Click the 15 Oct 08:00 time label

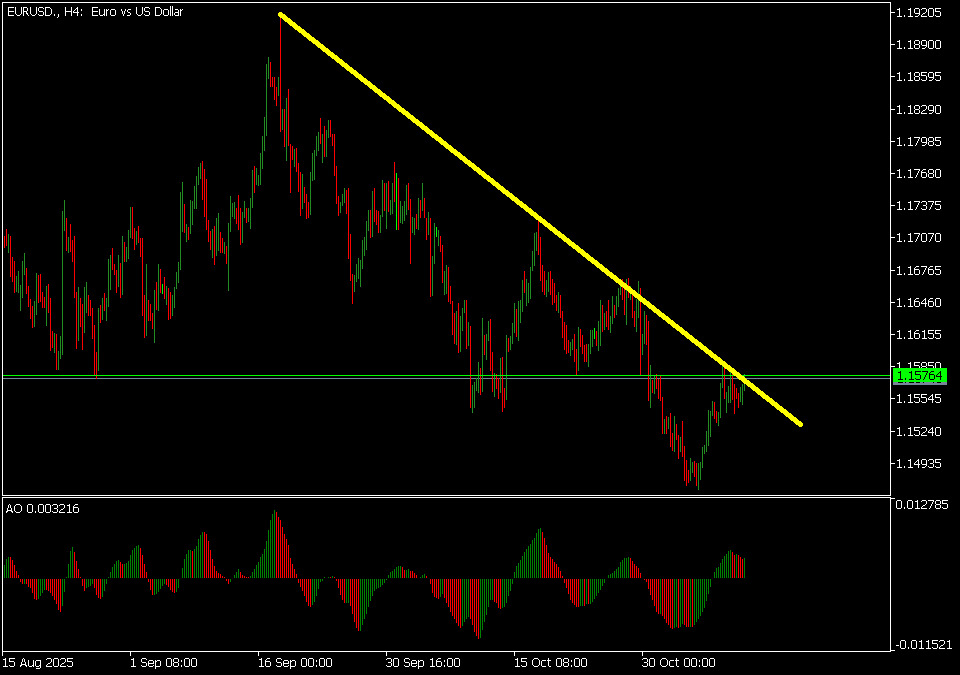click(x=548, y=662)
